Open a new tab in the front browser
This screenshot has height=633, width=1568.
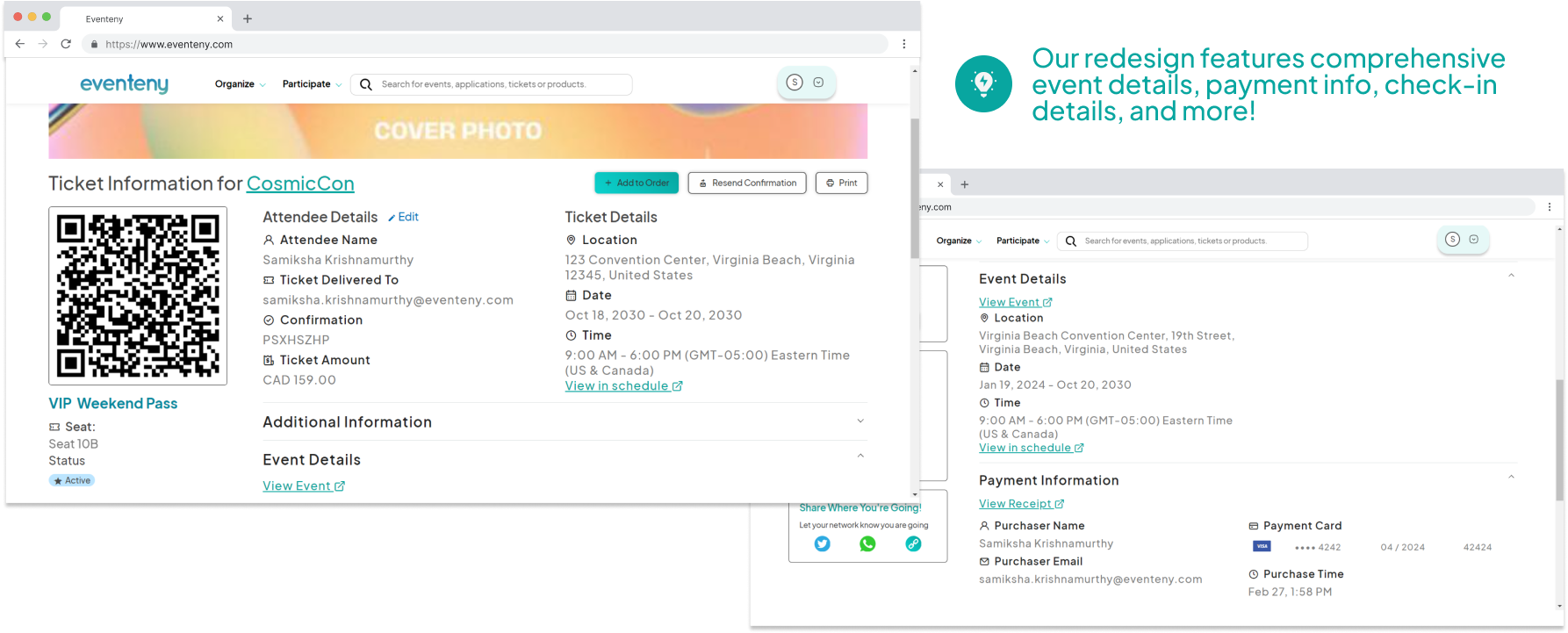click(248, 18)
